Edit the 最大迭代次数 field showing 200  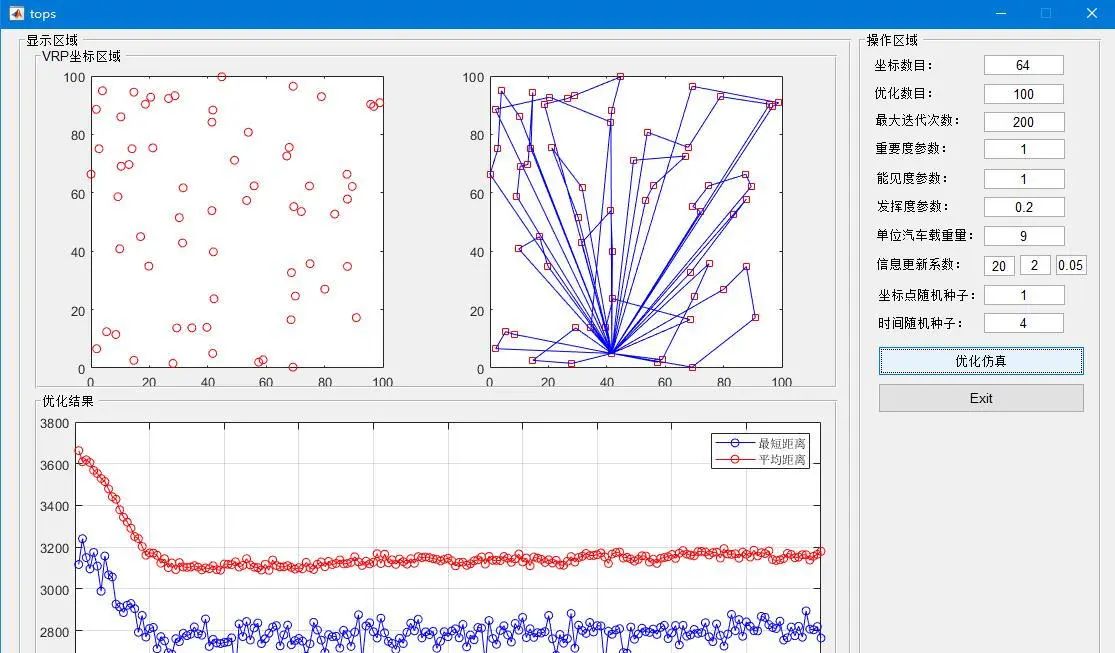(1023, 122)
